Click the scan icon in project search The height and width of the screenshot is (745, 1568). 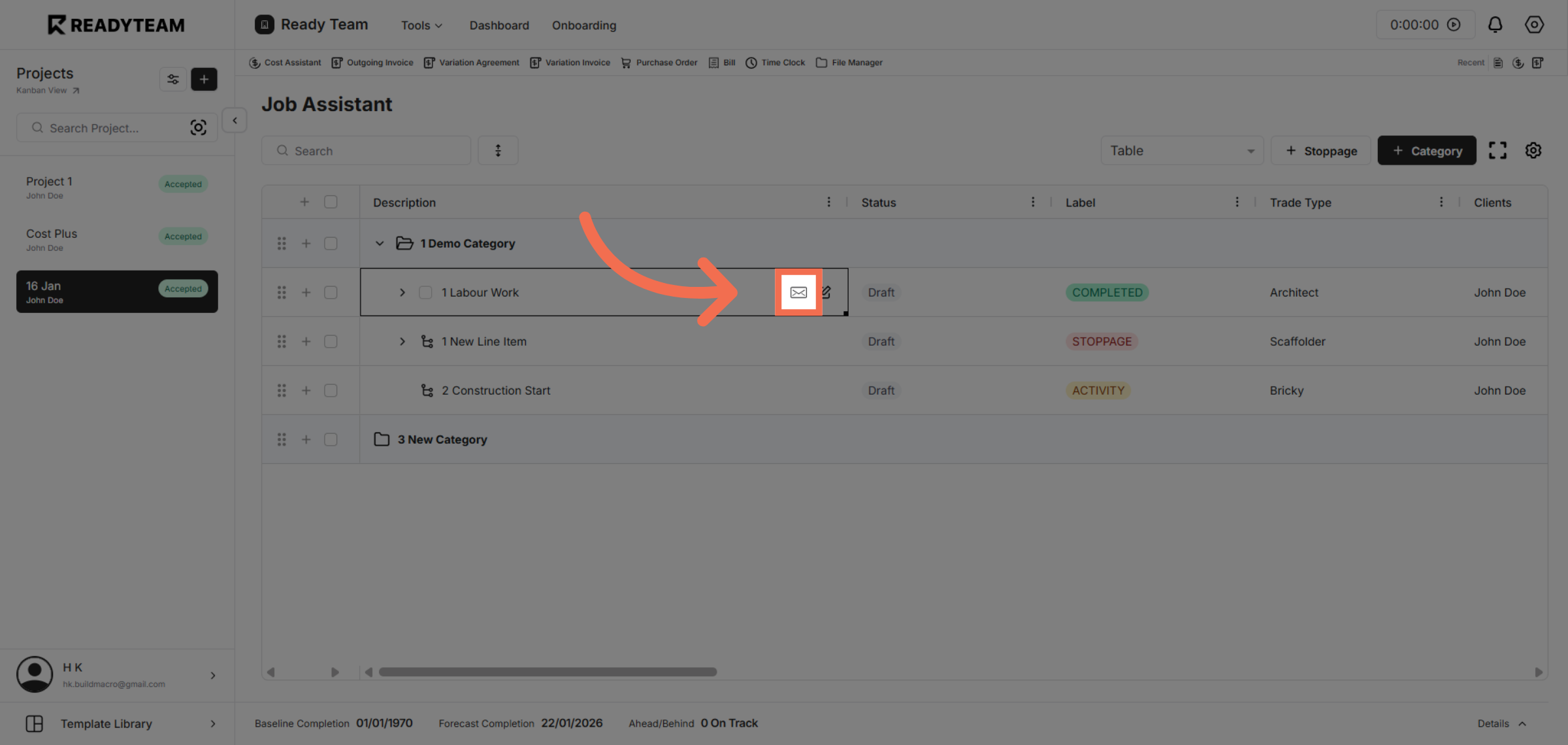coord(198,127)
